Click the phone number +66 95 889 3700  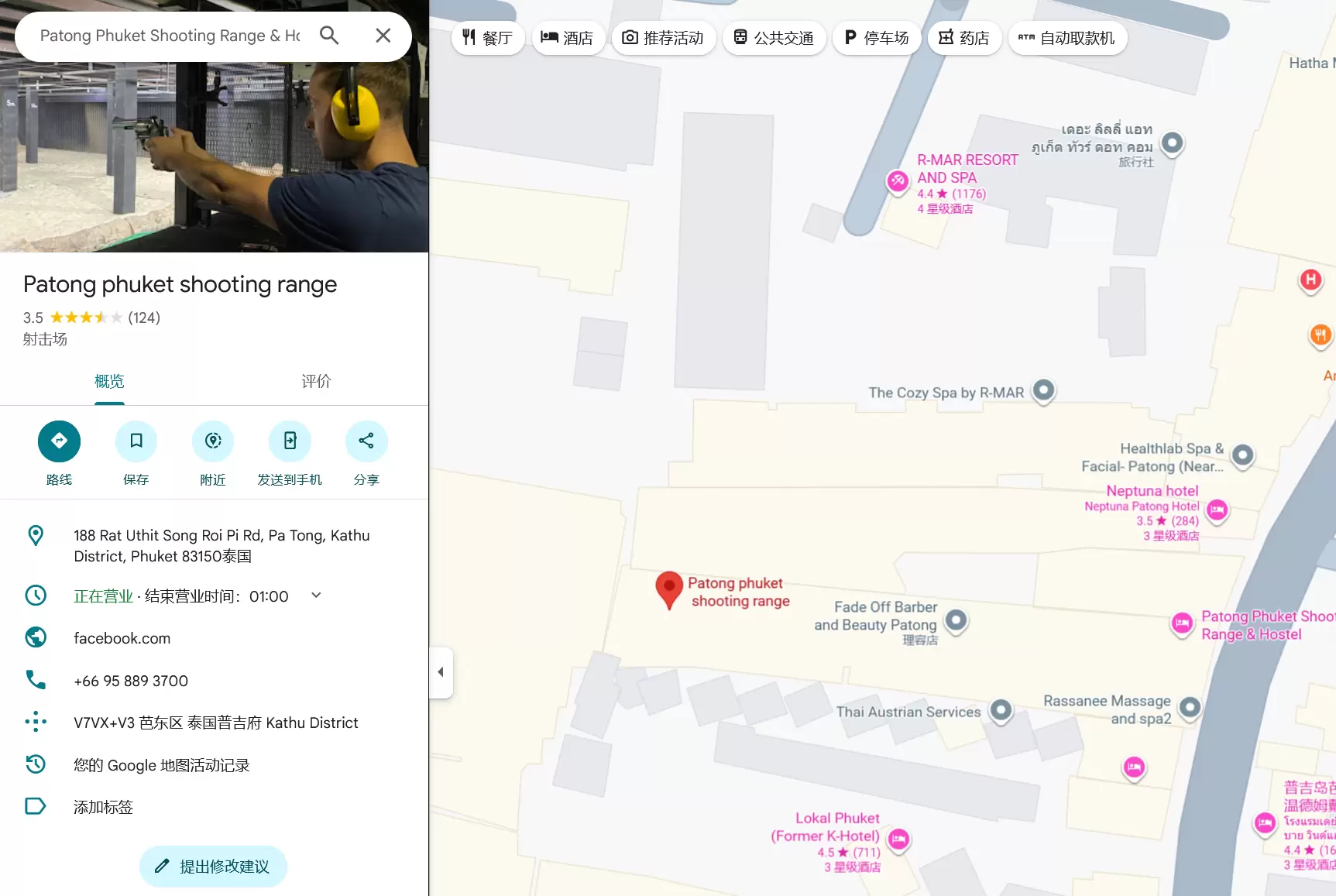(x=131, y=681)
